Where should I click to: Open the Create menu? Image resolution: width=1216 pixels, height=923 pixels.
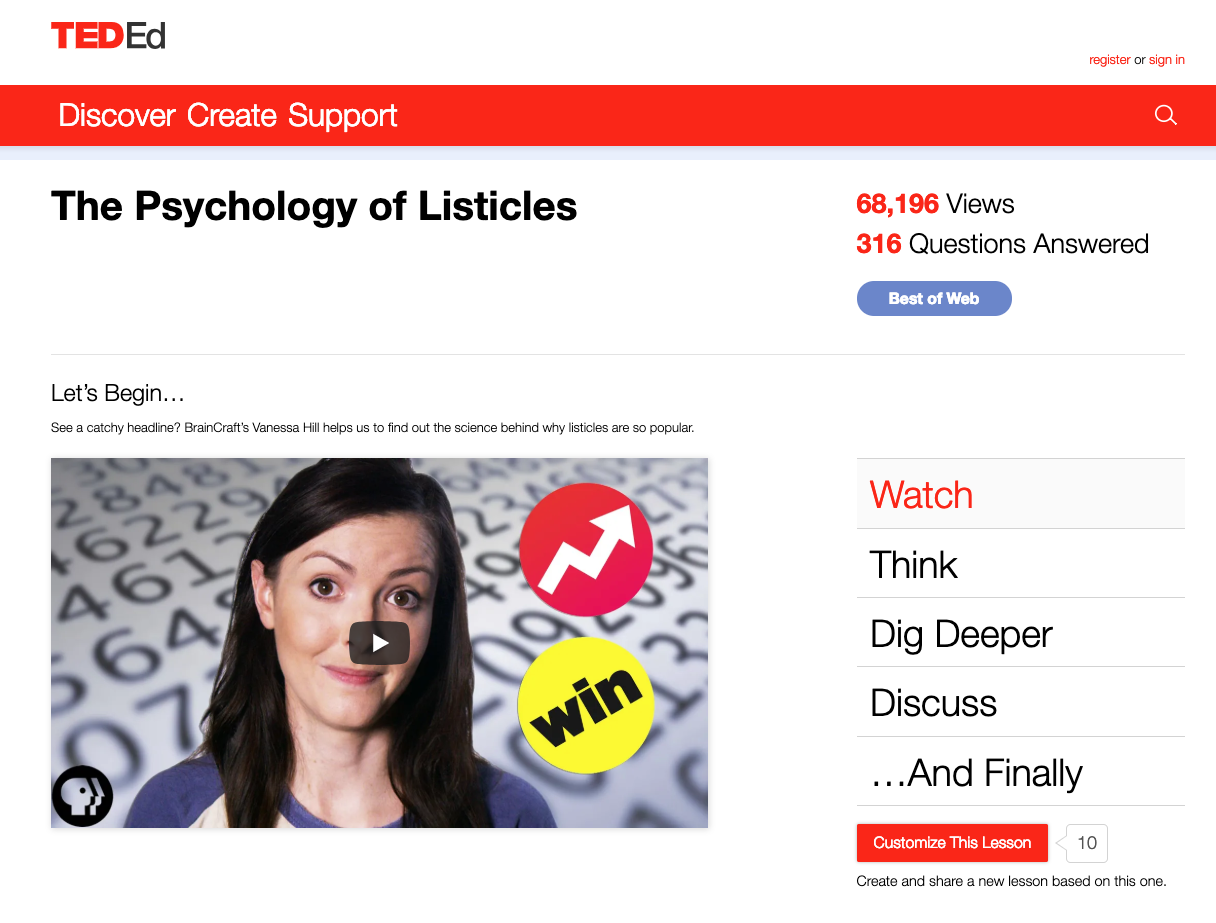click(x=231, y=115)
